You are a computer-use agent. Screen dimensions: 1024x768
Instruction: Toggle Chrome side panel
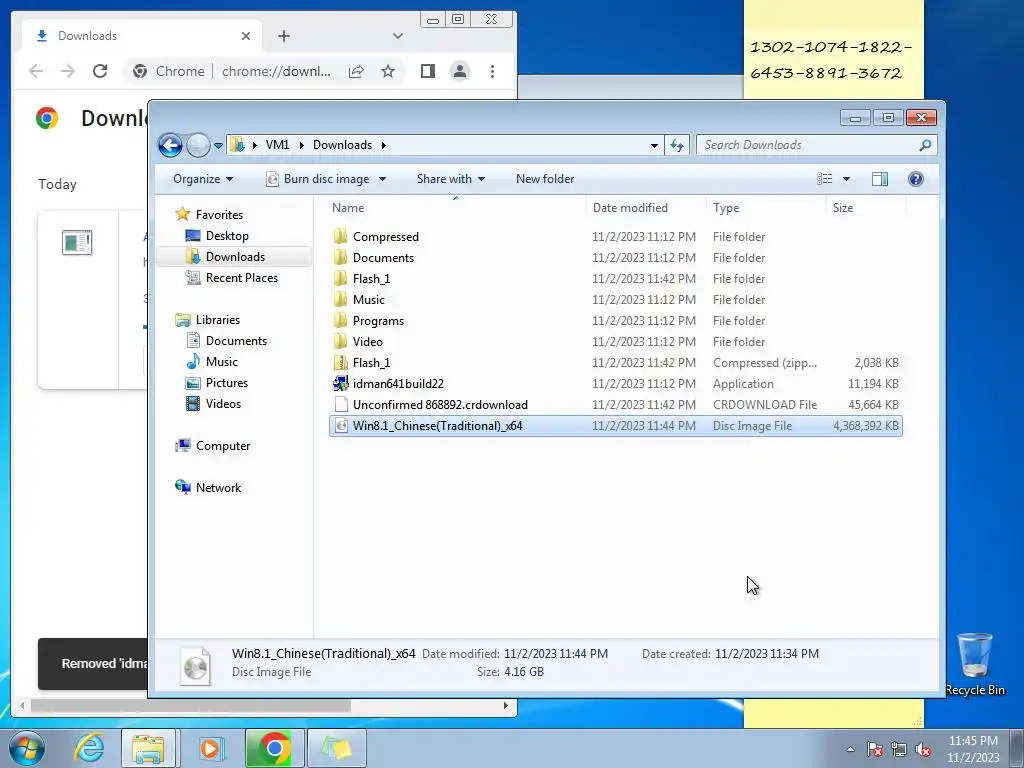pos(428,71)
